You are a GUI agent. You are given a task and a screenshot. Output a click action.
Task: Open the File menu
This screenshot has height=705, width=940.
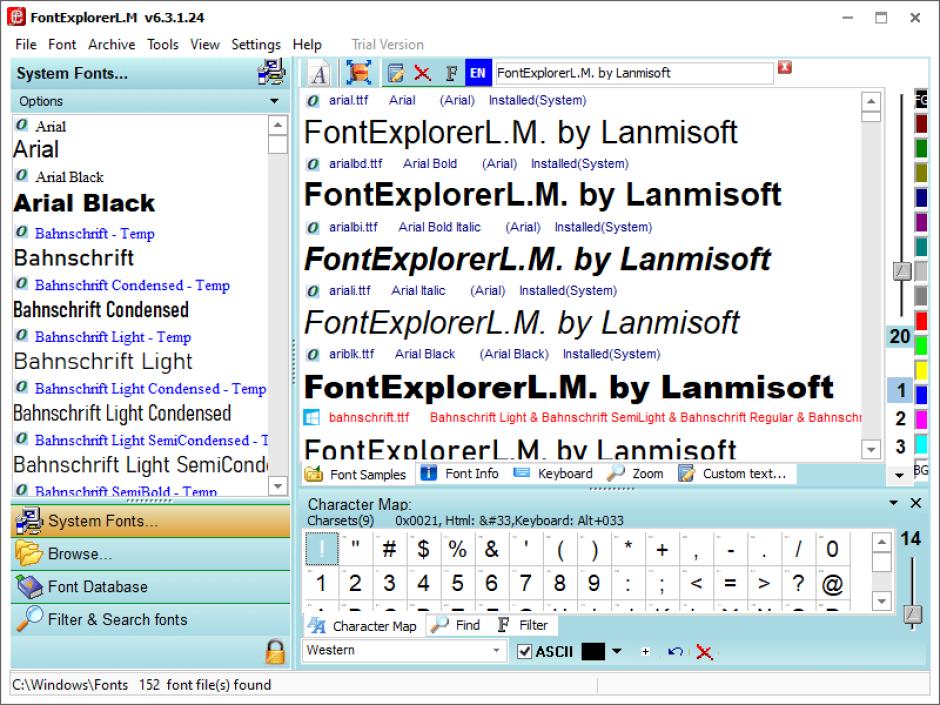coord(26,44)
